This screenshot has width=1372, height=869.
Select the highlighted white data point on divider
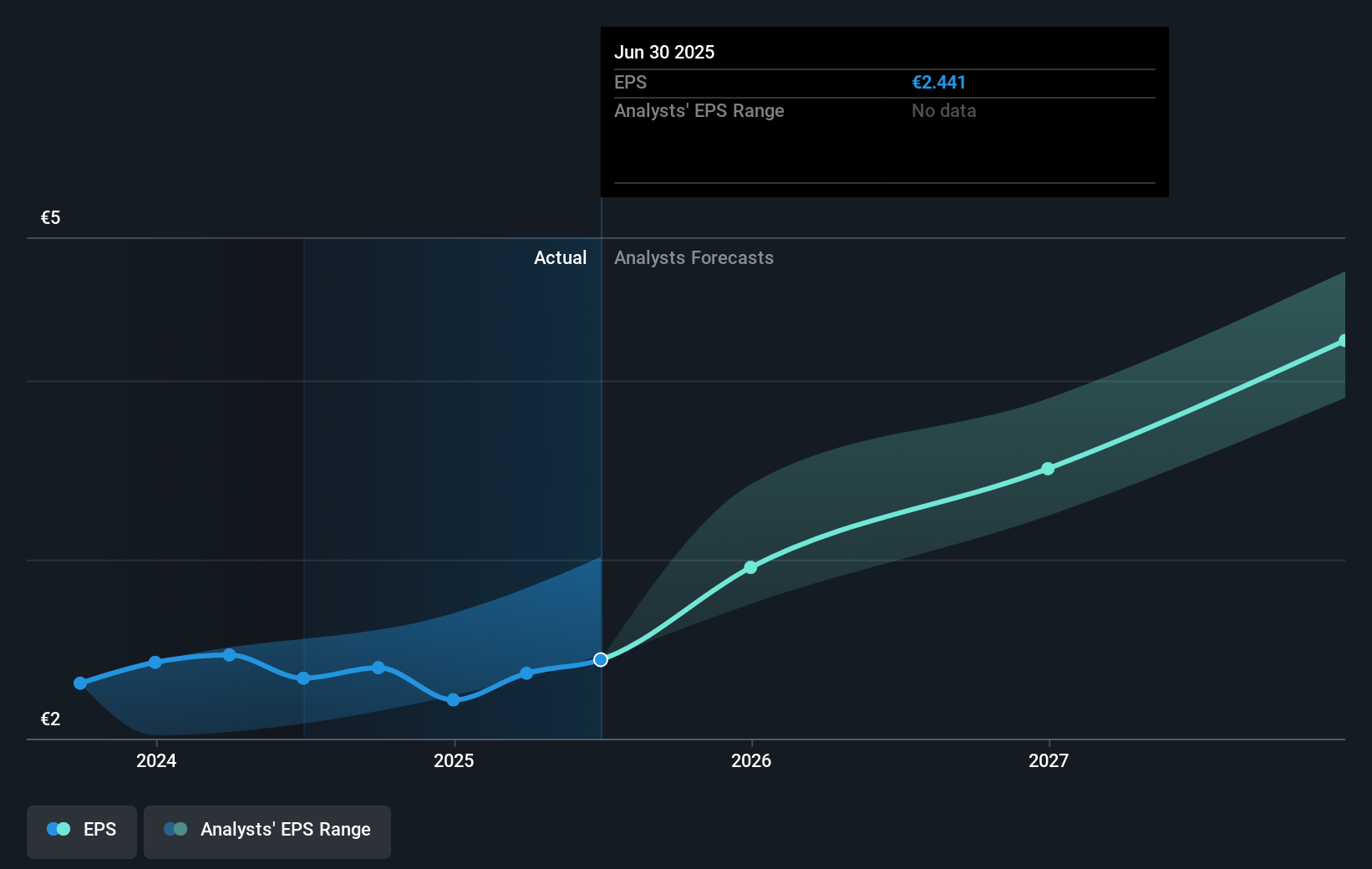[600, 659]
